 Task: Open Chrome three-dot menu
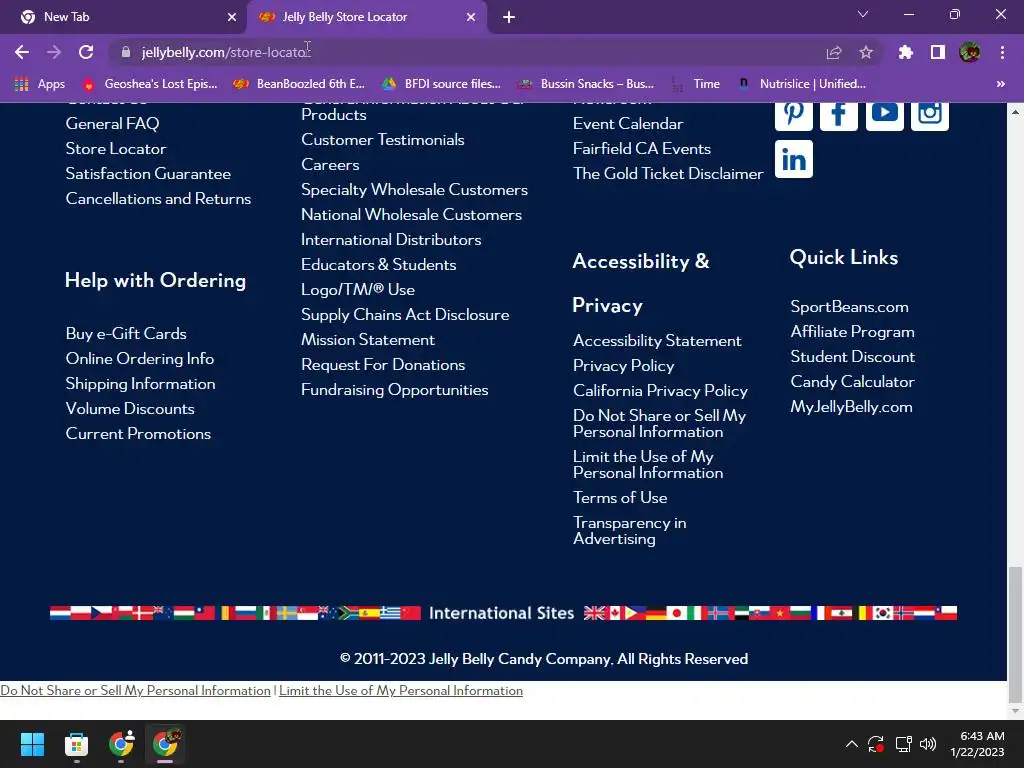coord(1002,52)
